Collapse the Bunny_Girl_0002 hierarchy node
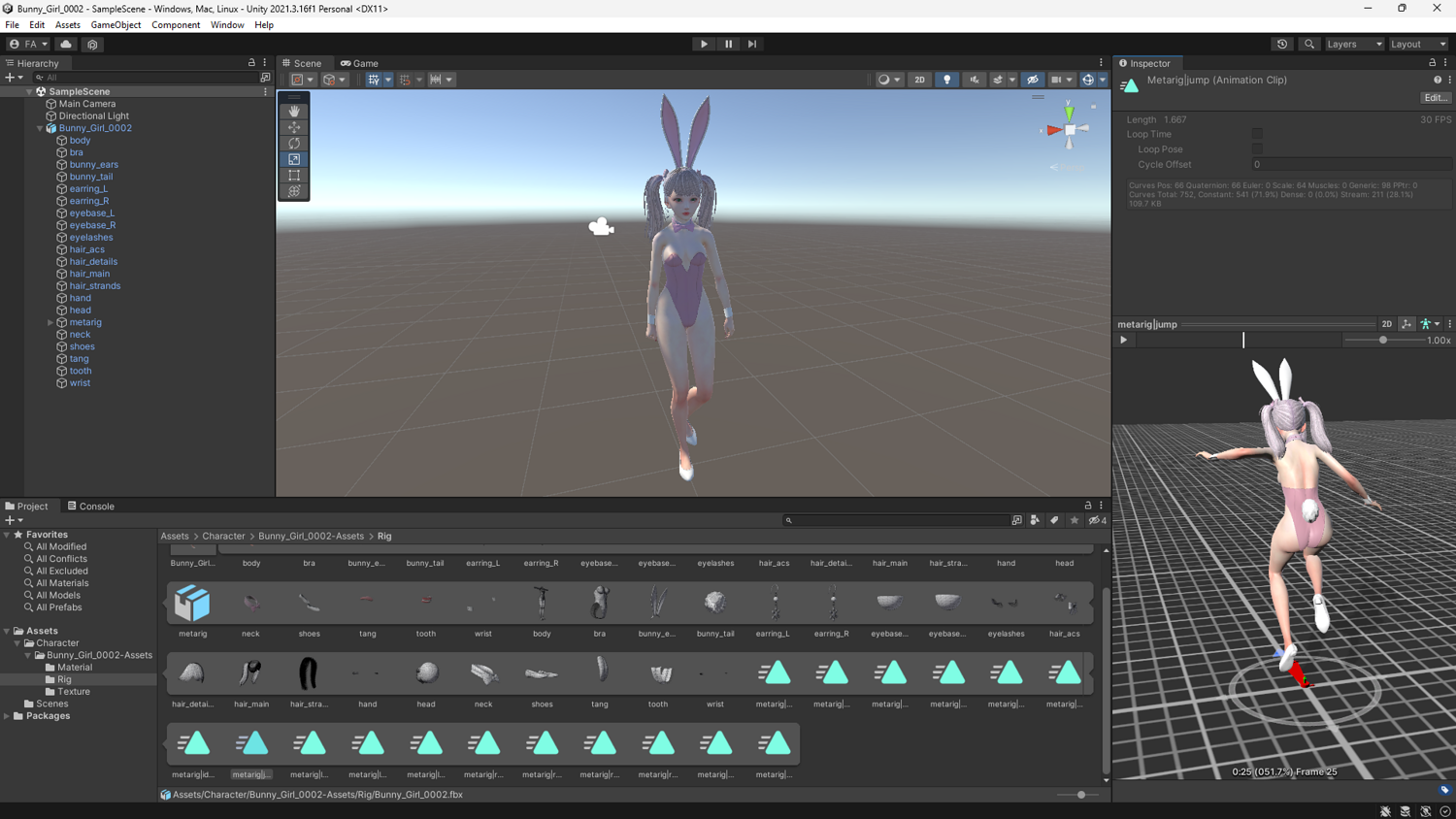The height and width of the screenshot is (819, 1456). (40, 128)
